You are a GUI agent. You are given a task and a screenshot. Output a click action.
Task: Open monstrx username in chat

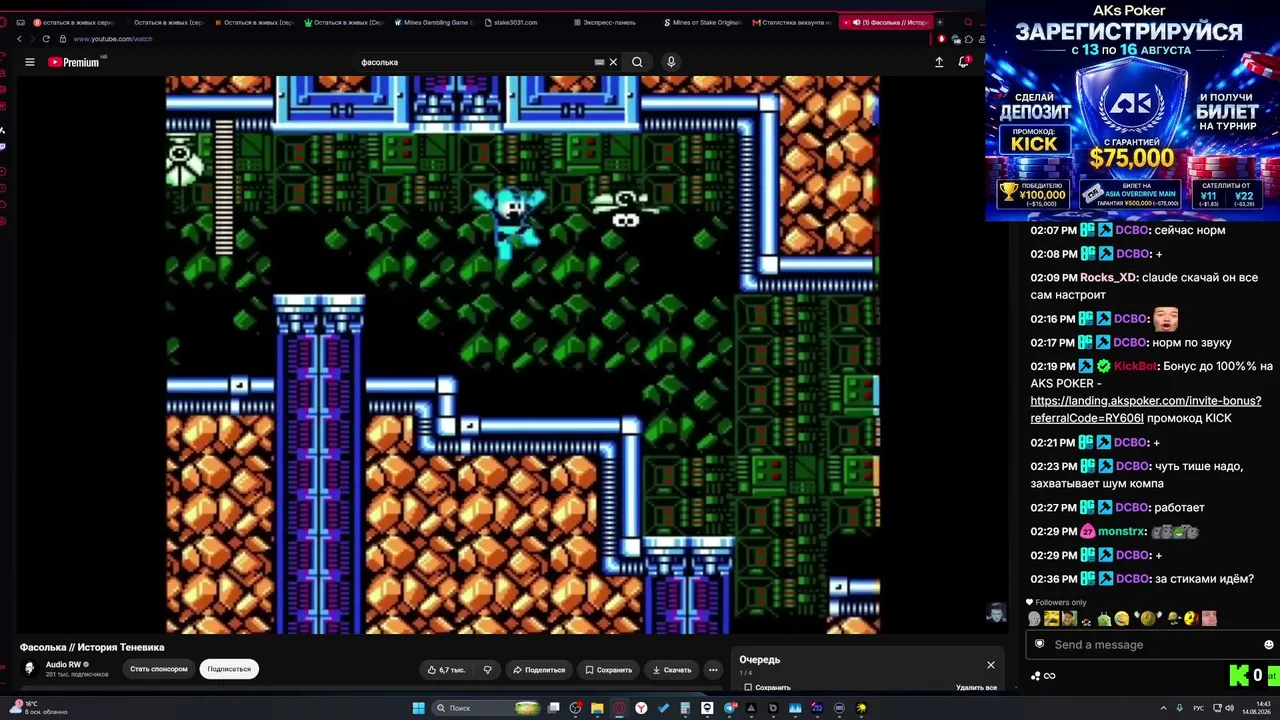click(x=1121, y=532)
